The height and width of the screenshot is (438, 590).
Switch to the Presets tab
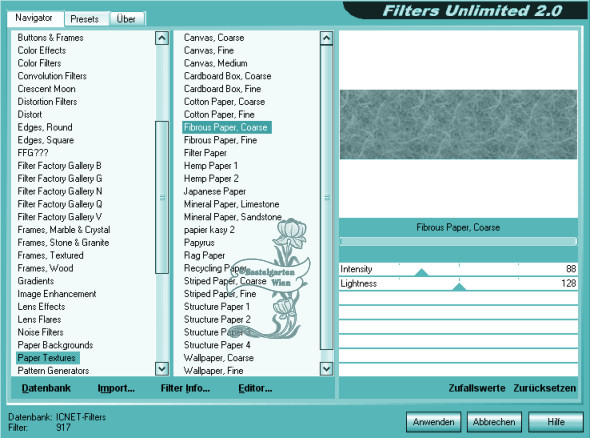click(85, 19)
